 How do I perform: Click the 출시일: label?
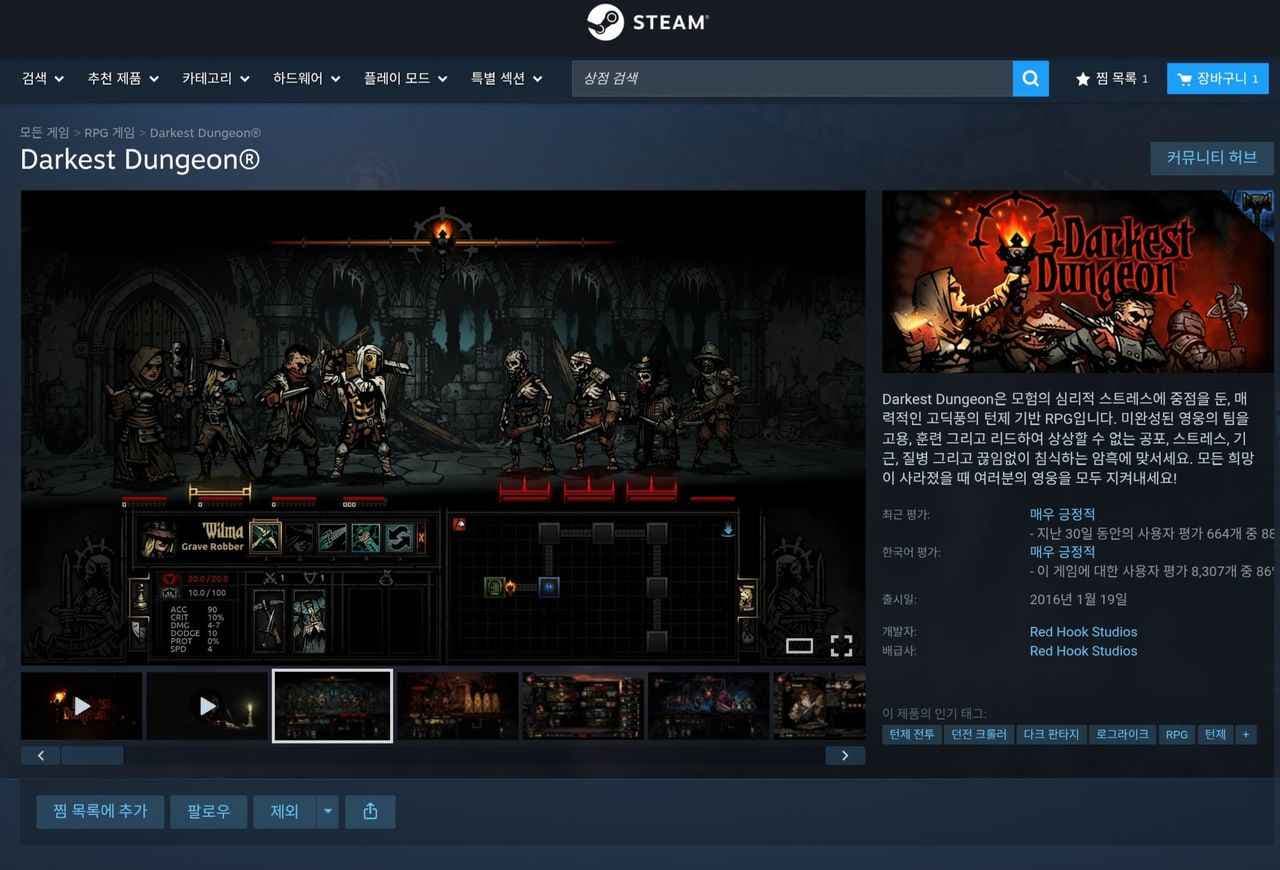point(900,600)
